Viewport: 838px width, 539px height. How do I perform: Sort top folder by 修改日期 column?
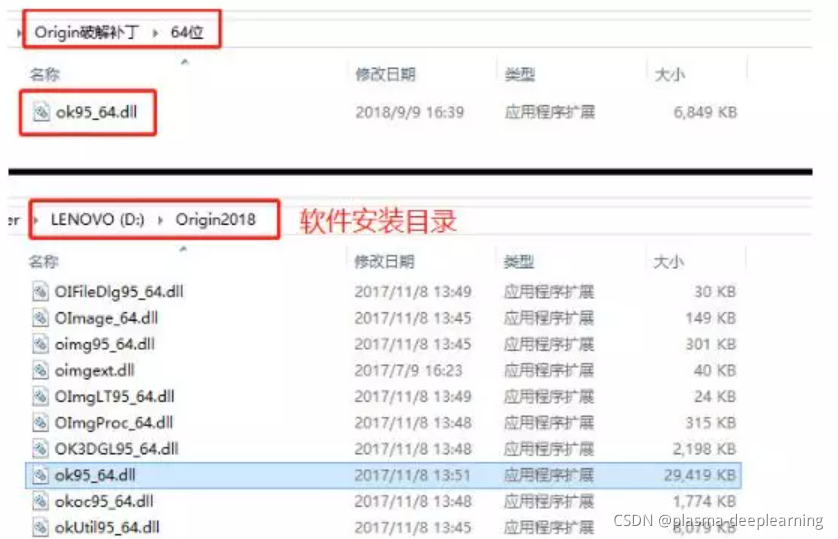click(385, 74)
